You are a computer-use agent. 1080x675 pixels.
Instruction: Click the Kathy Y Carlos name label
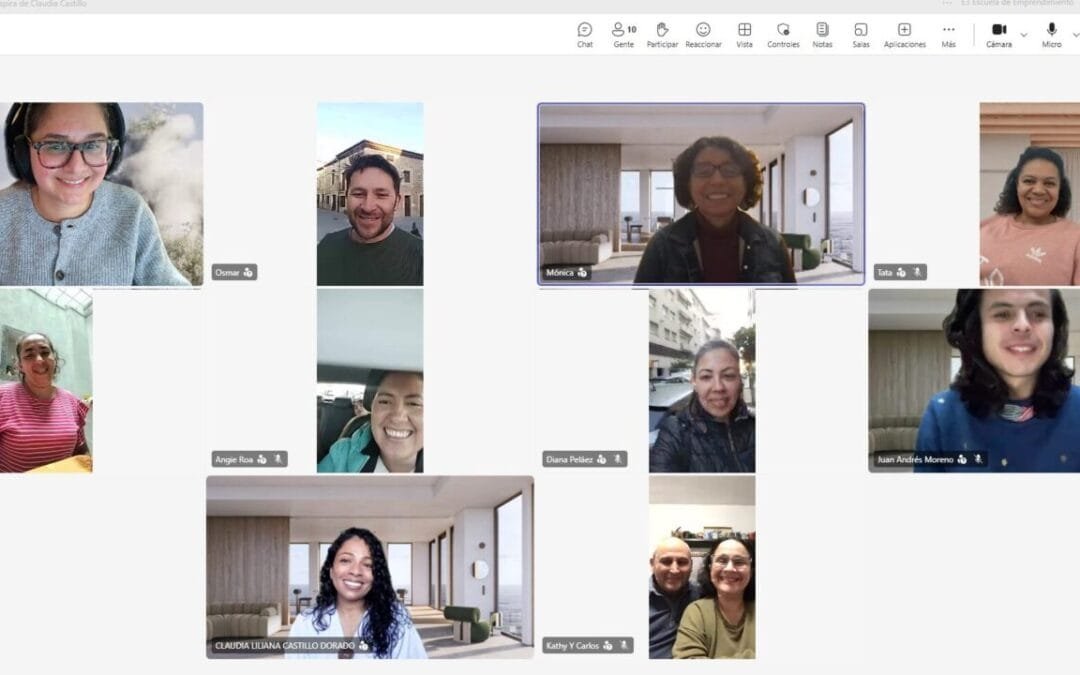572,646
